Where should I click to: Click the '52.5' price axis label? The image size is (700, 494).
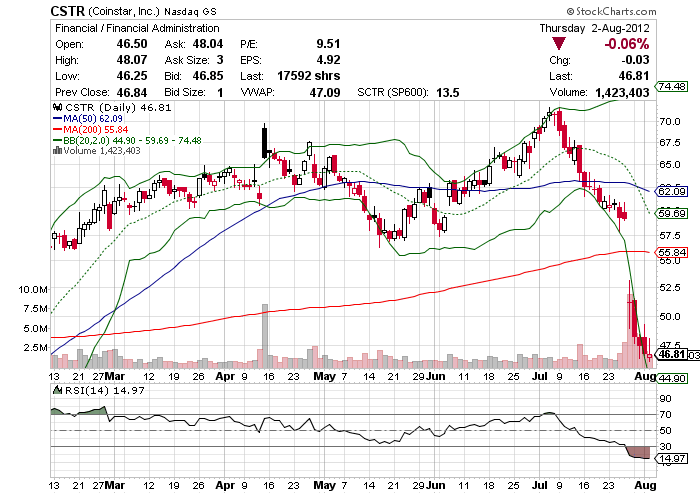coord(670,287)
